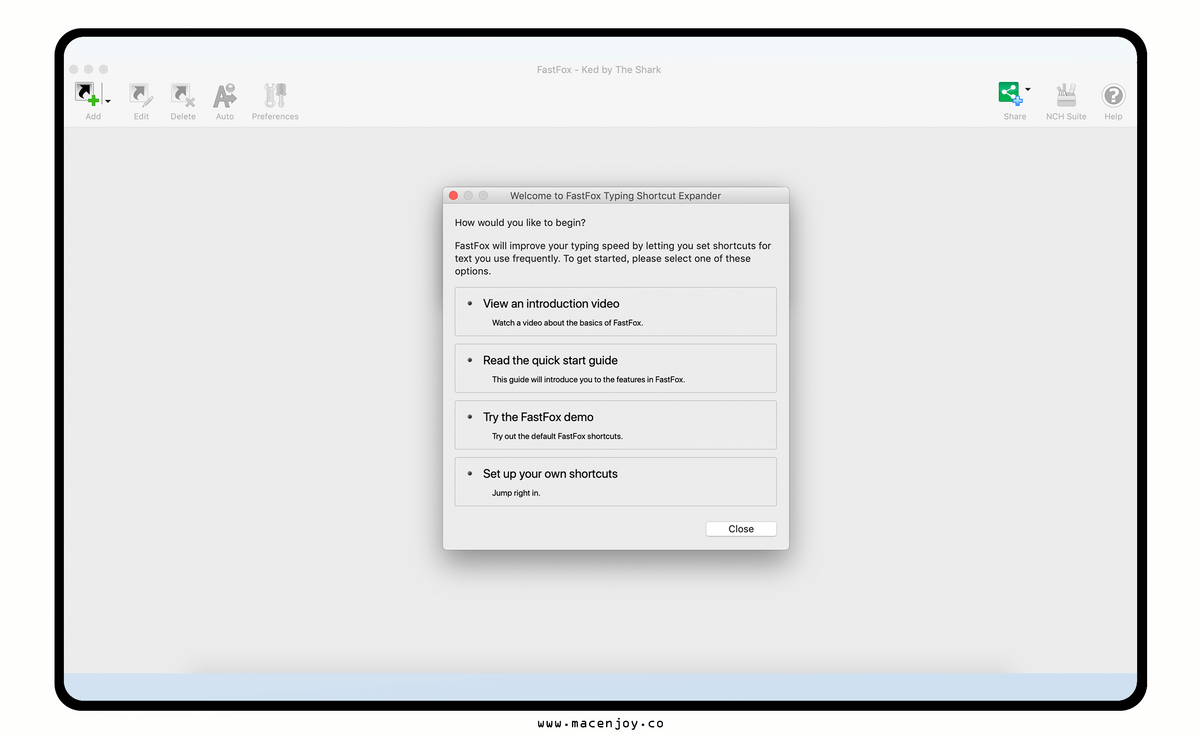Open Preferences from the toolbar
The height and width of the screenshot is (735, 1200).
[275, 95]
